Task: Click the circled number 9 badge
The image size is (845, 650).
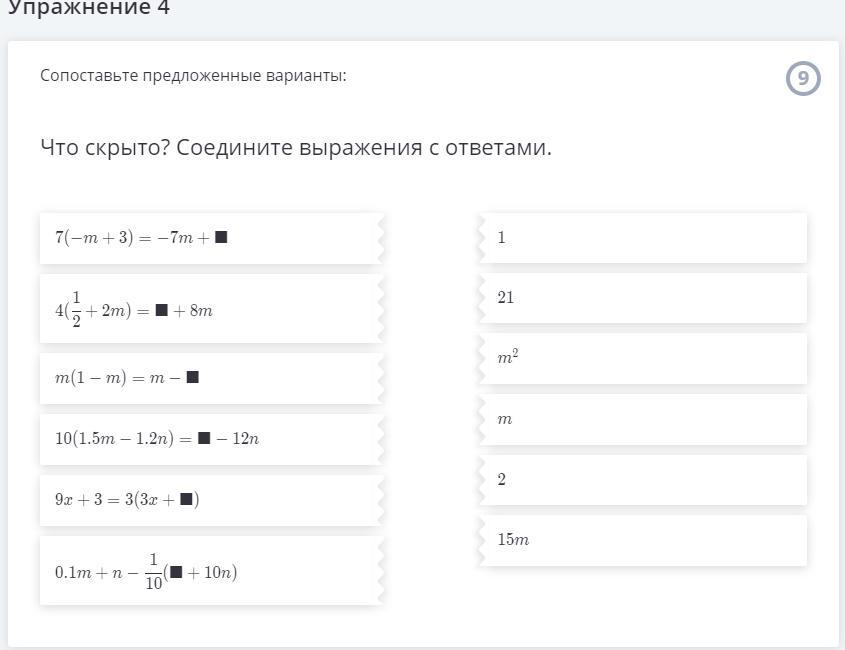Action: pyautogui.click(x=803, y=79)
